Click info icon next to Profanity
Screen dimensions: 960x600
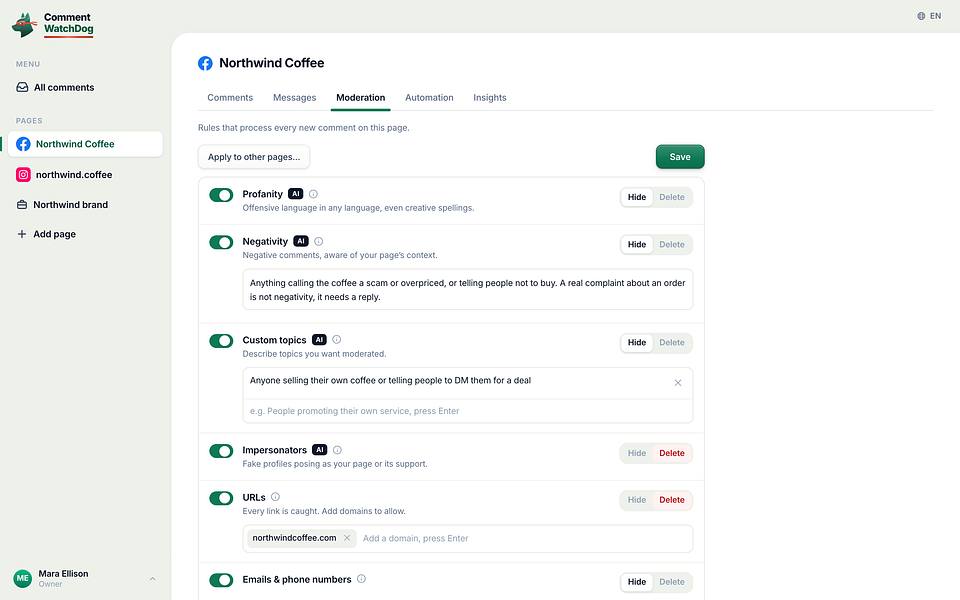coord(313,194)
